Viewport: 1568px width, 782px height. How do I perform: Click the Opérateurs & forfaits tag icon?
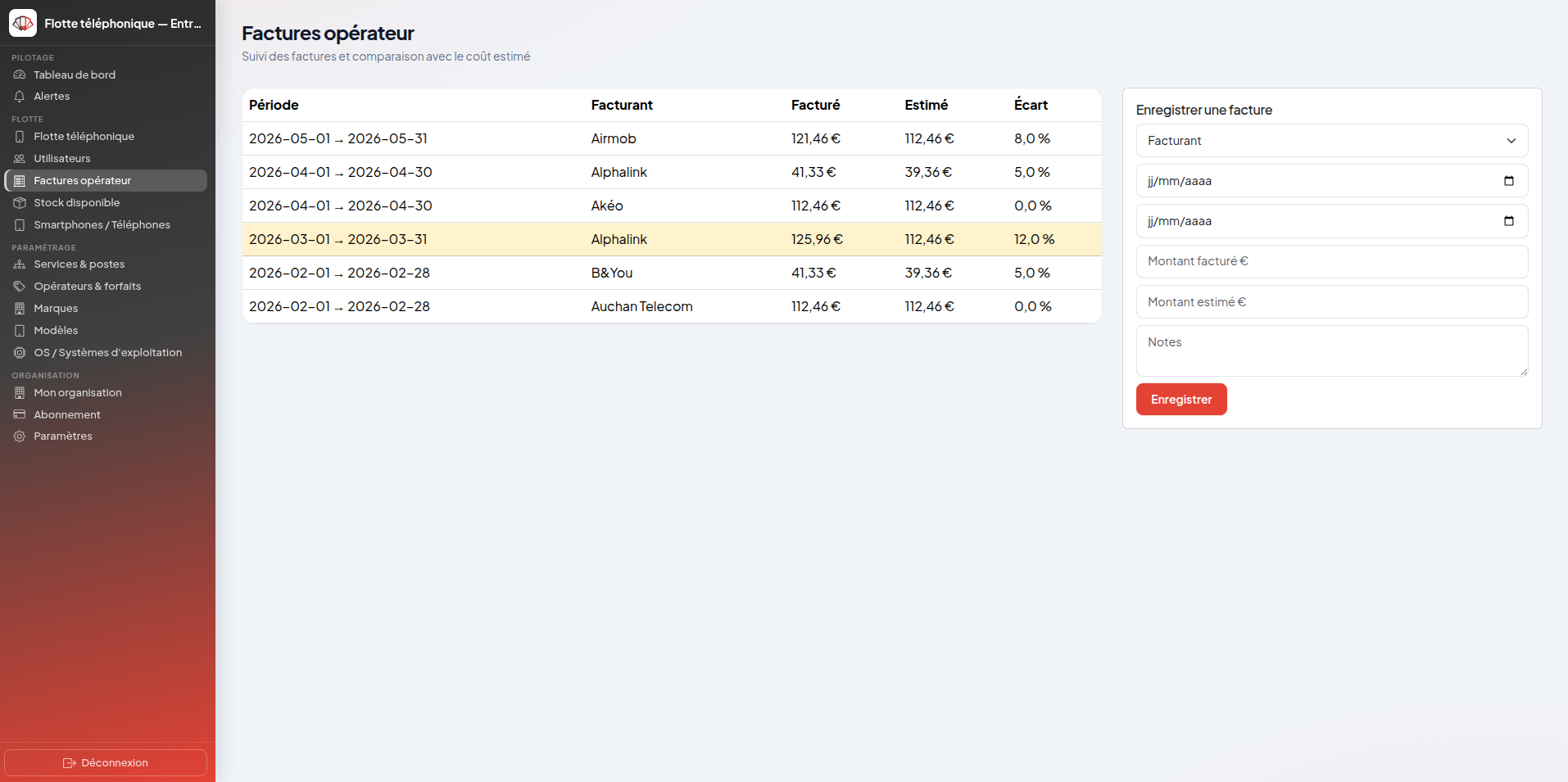point(20,287)
